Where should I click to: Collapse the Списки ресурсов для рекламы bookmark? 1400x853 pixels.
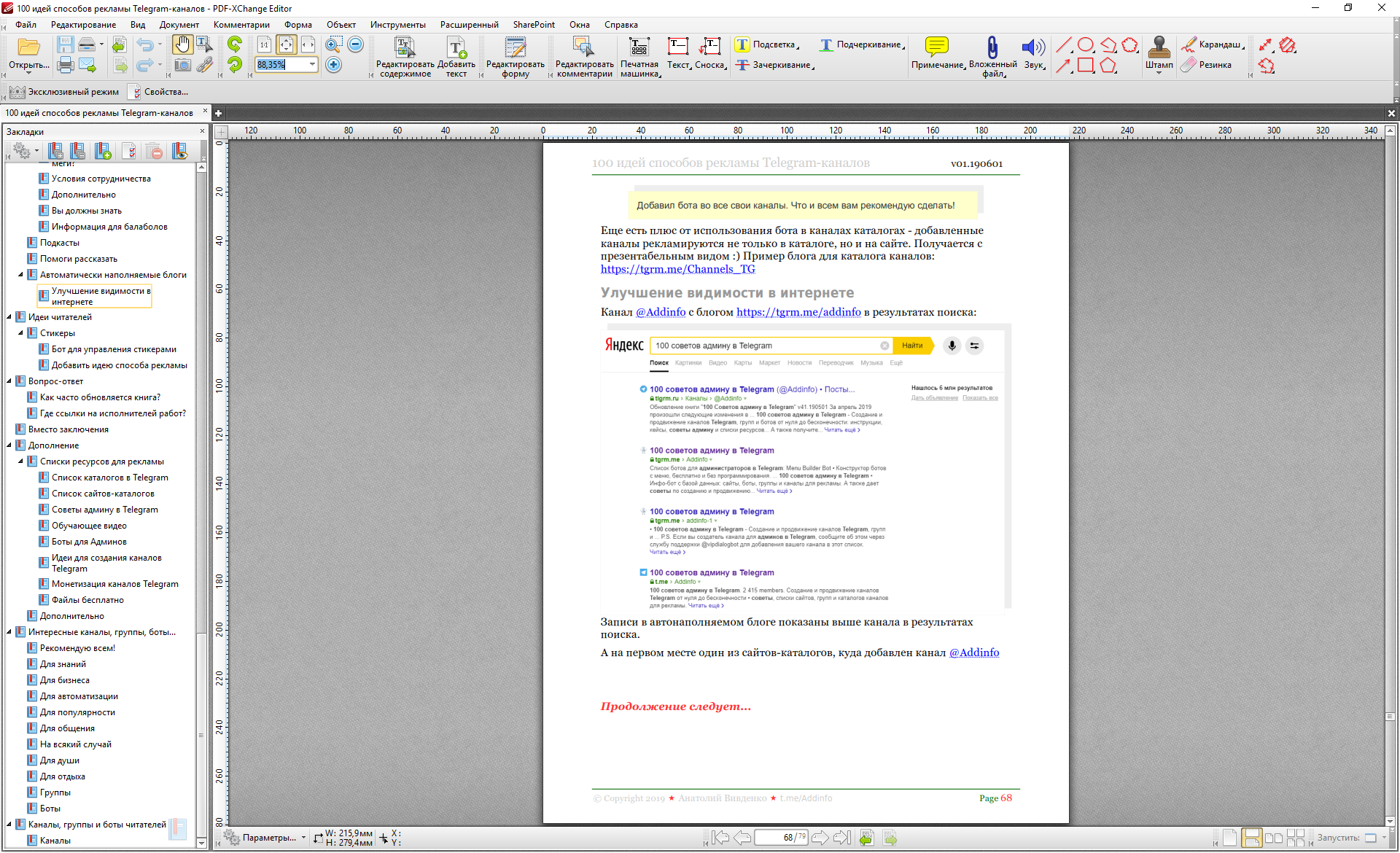coord(20,461)
